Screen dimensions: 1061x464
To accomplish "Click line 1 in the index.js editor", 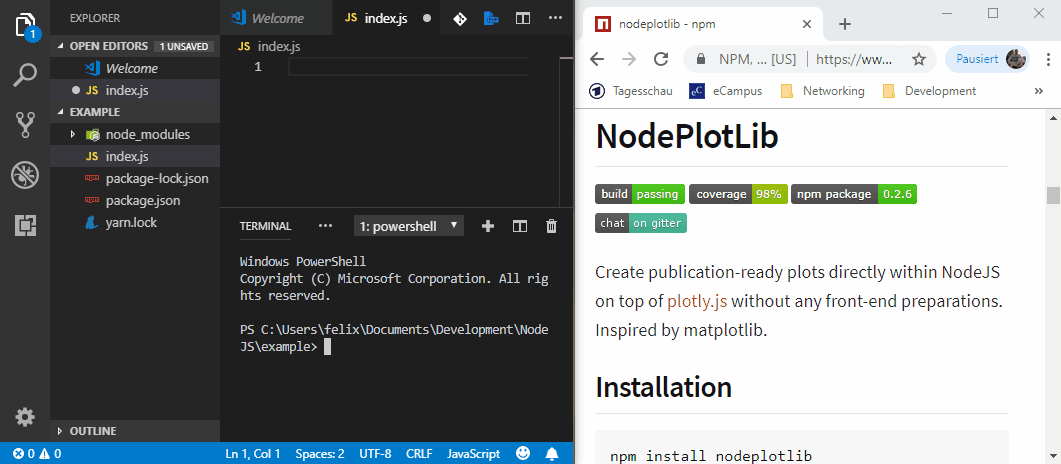I will tap(408, 66).
